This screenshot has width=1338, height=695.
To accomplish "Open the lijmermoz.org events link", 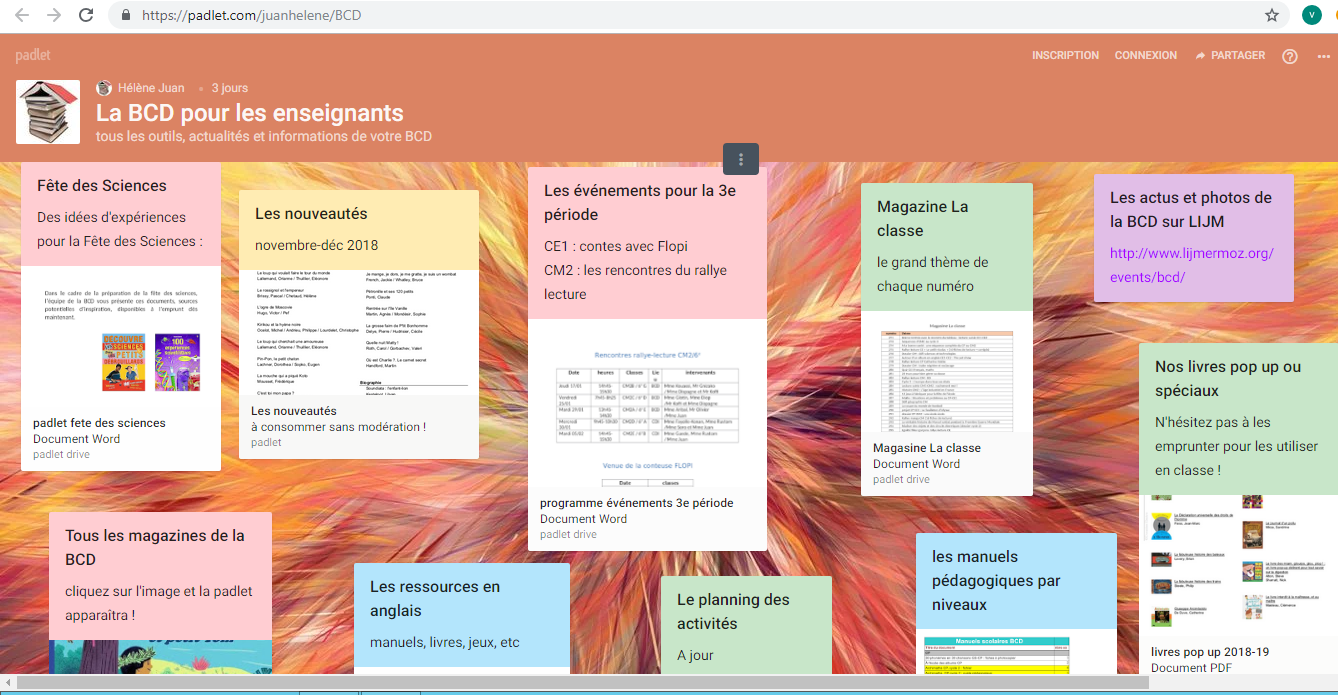I will click(x=1191, y=265).
